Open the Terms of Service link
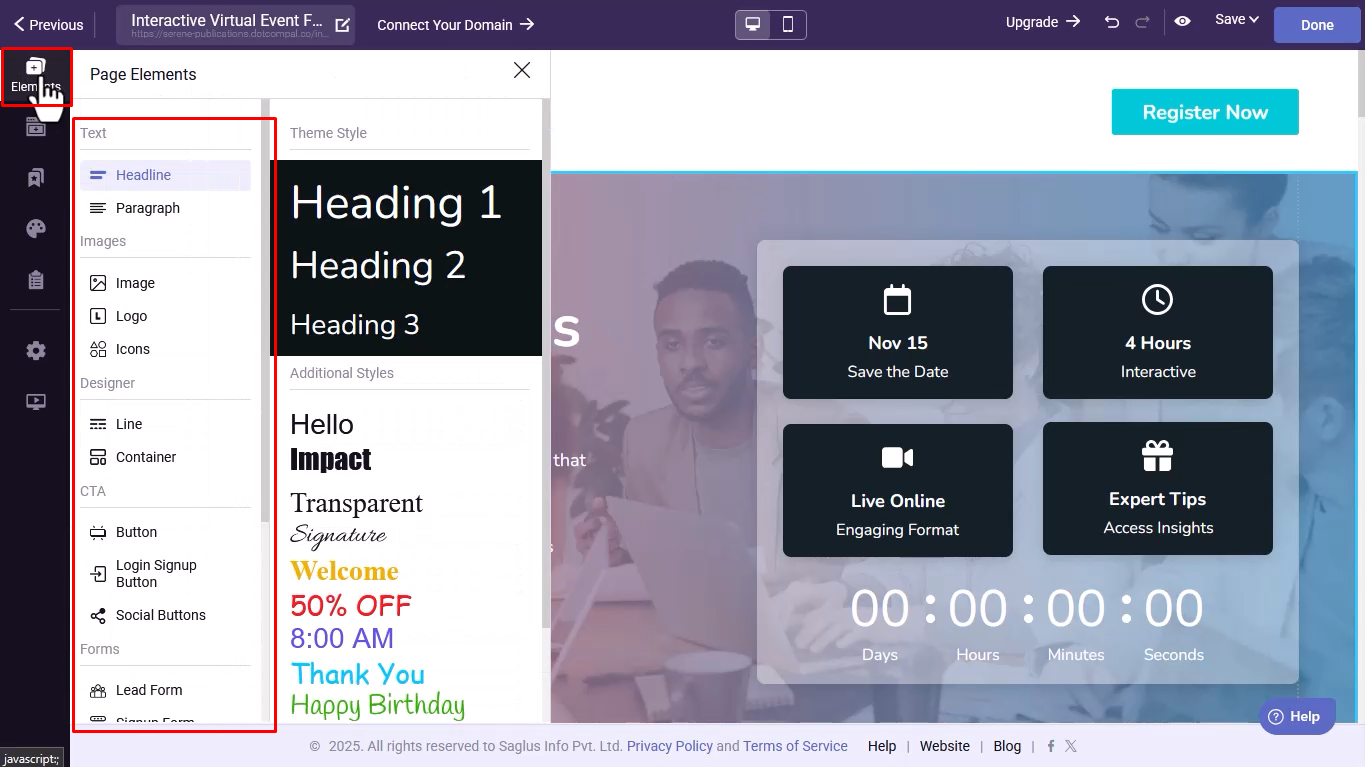The width and height of the screenshot is (1365, 767). 795,746
